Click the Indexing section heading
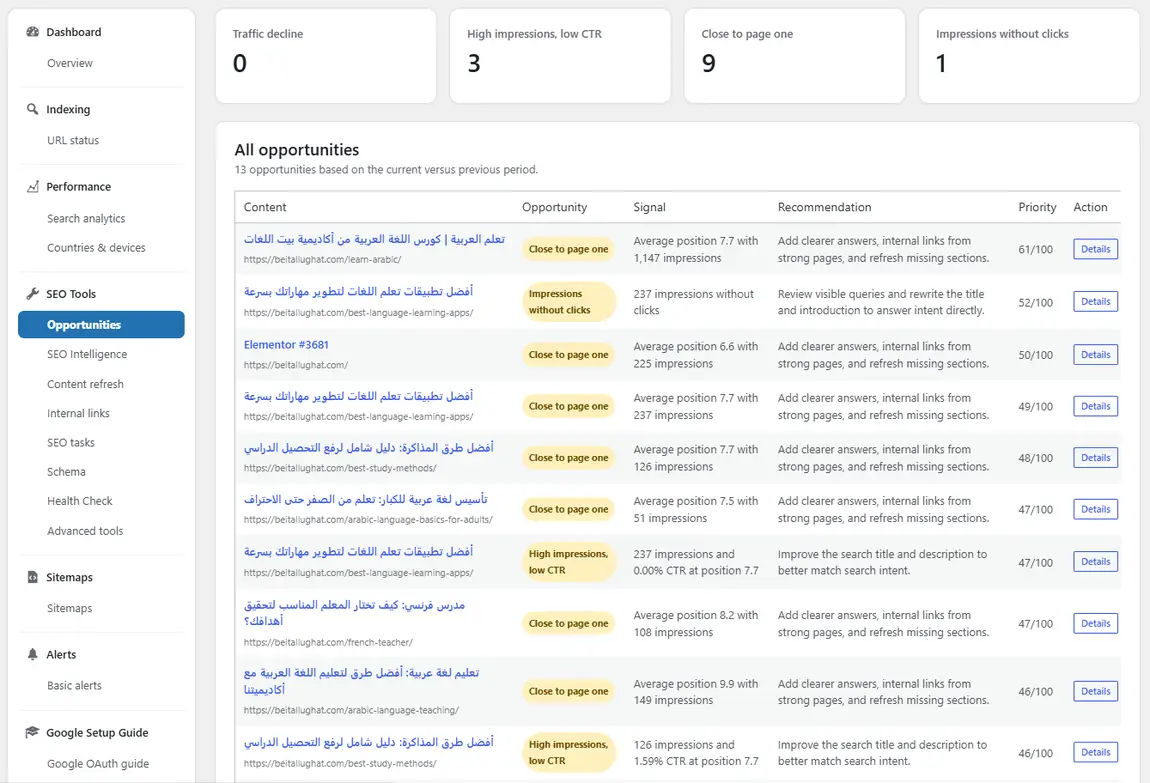 click(x=68, y=109)
